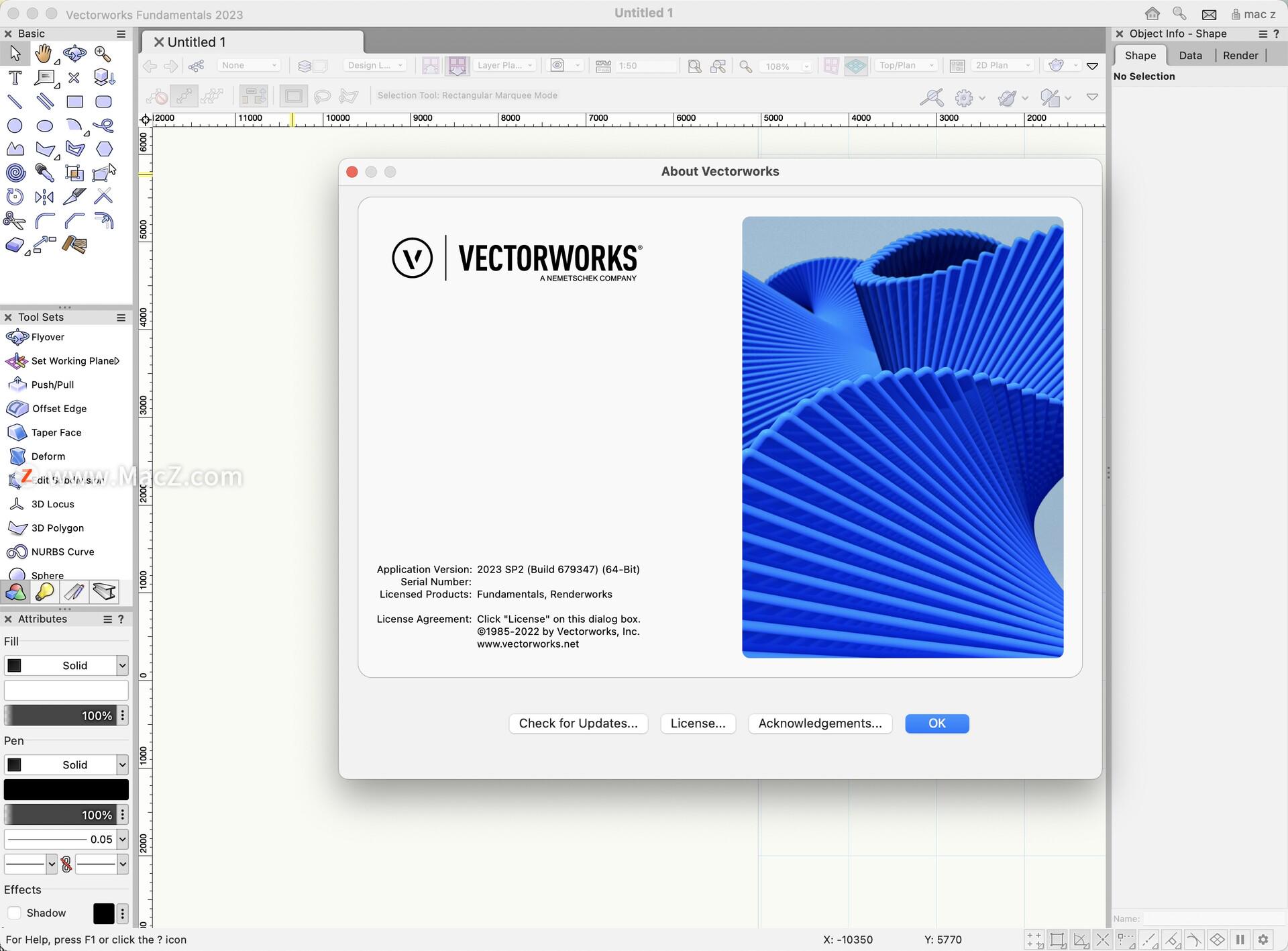Click the black Pen color swatch
The image size is (1288, 951).
coord(66,789)
